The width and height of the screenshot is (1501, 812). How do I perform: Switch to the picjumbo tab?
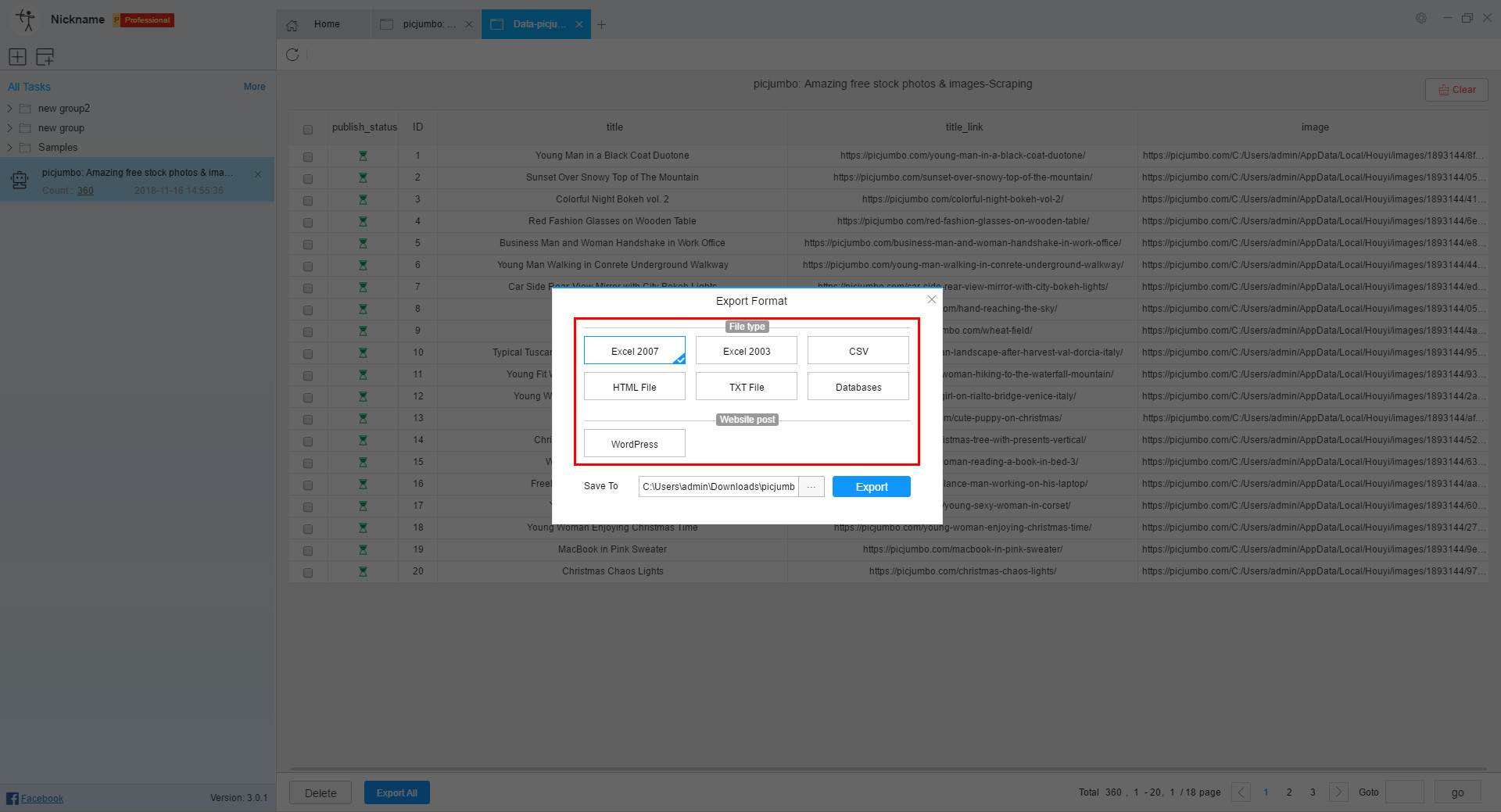[425, 24]
